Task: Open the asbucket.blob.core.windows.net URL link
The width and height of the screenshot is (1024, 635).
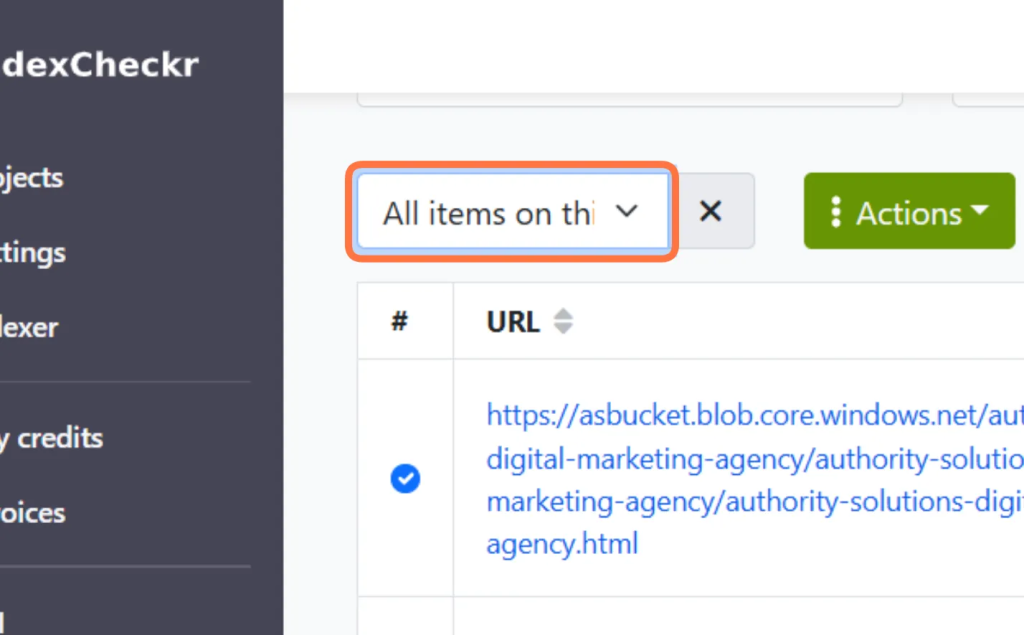Action: coord(755,479)
